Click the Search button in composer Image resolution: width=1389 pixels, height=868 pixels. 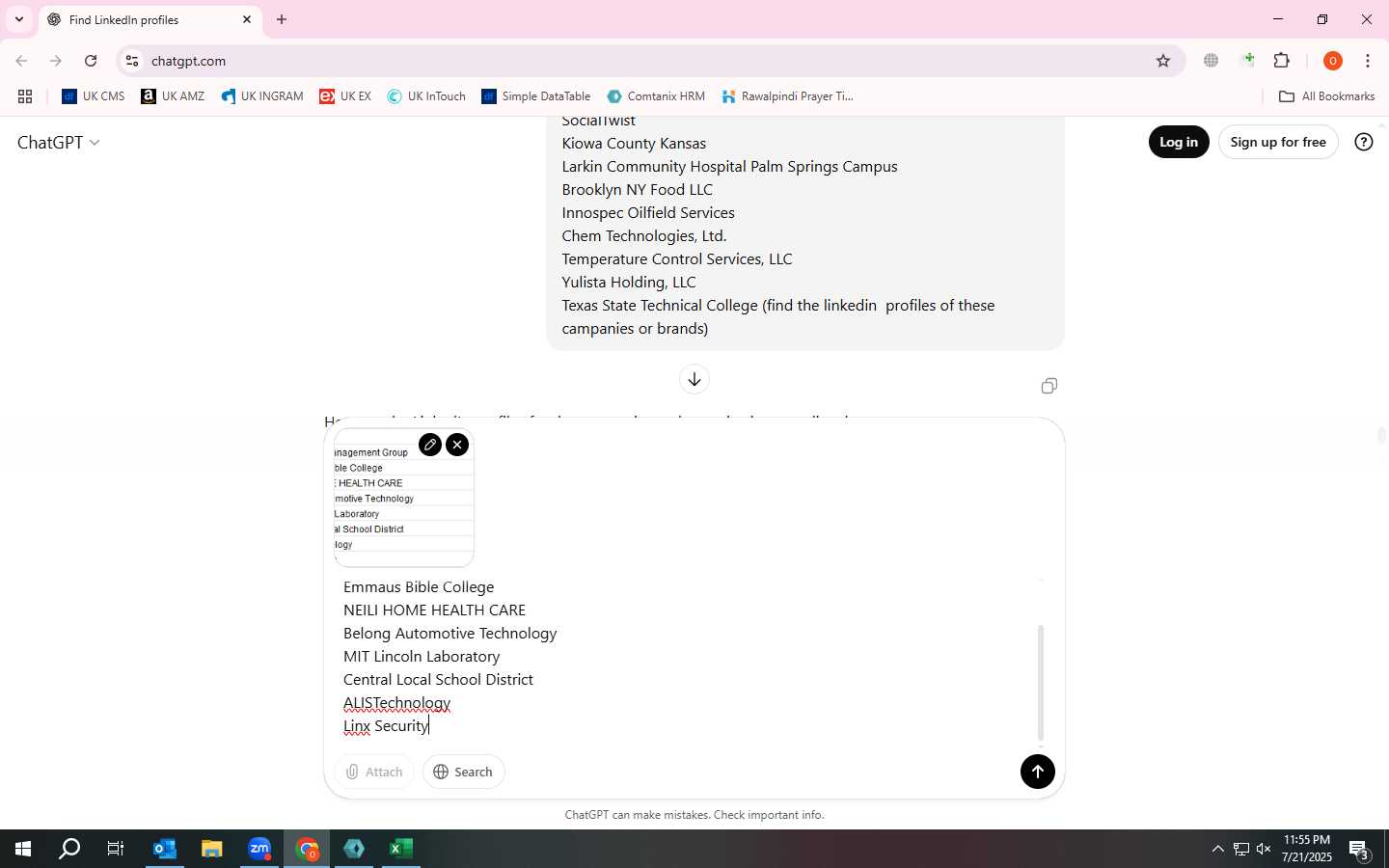coord(463,772)
